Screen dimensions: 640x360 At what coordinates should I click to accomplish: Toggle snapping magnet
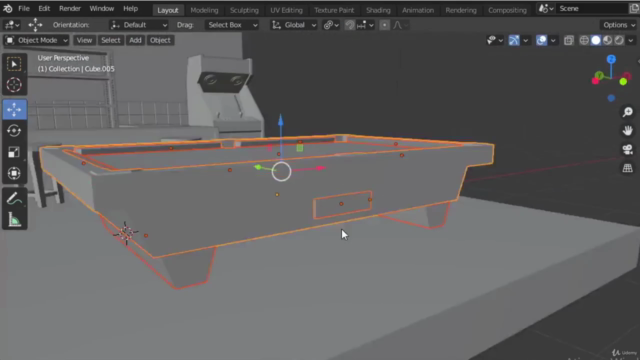coord(349,25)
